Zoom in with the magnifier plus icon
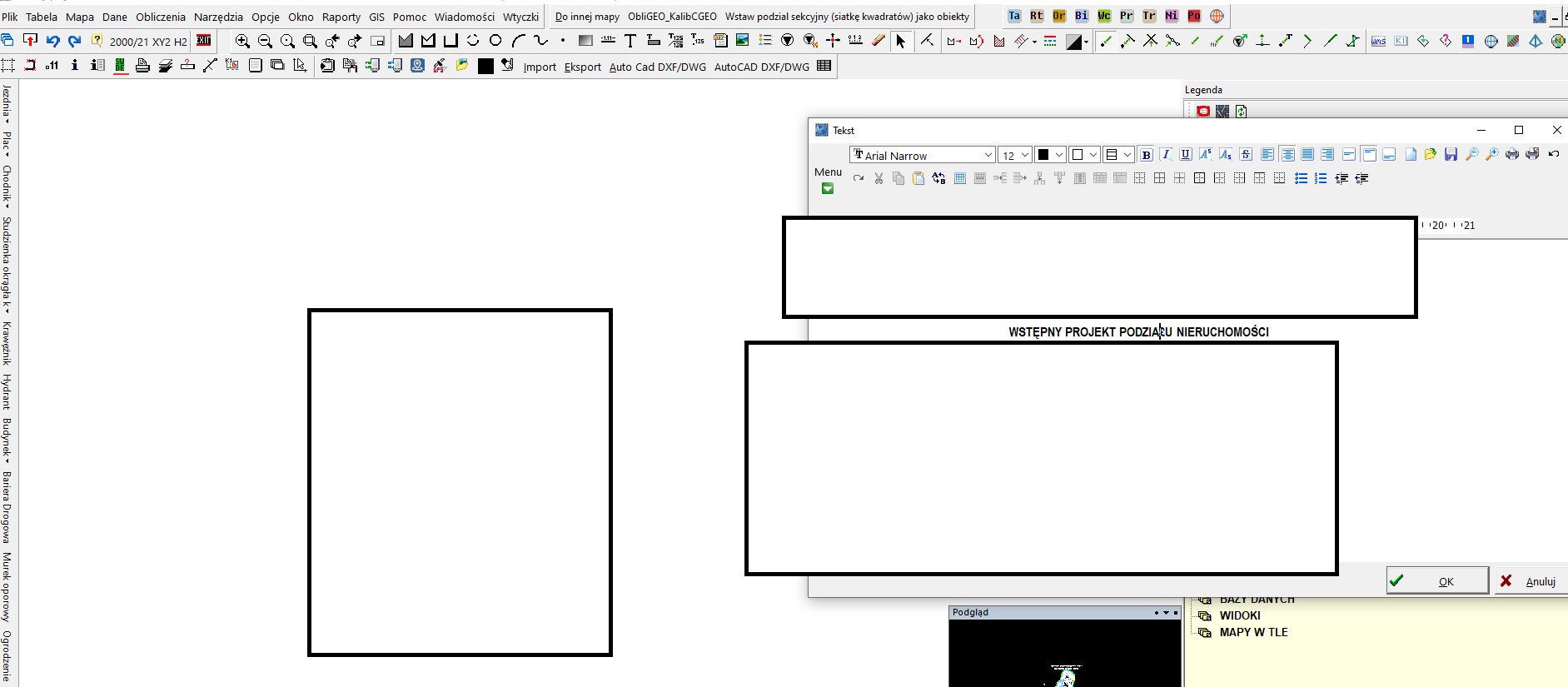 point(242,41)
